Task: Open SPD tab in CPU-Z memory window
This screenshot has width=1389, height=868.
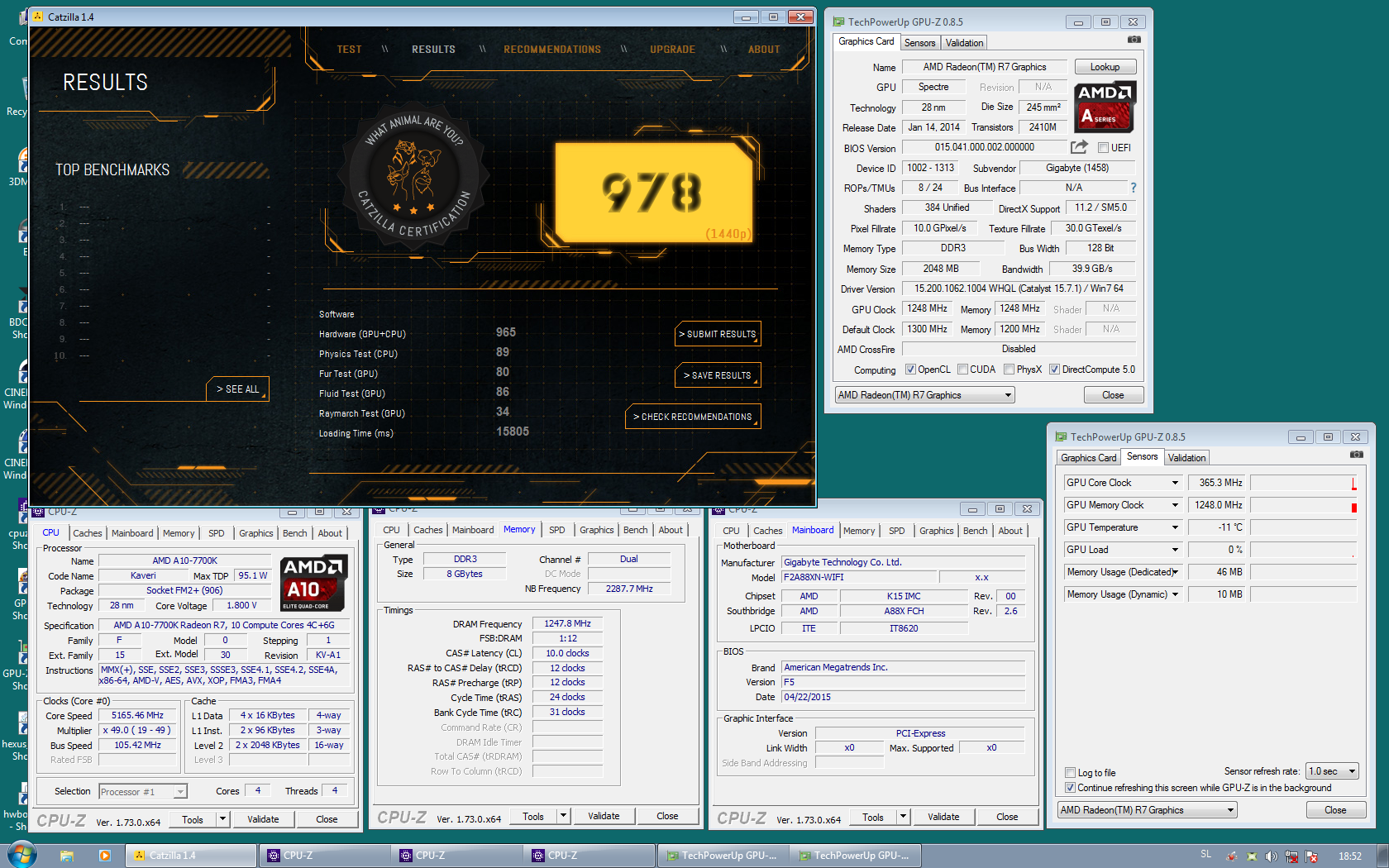Action: coord(557,530)
